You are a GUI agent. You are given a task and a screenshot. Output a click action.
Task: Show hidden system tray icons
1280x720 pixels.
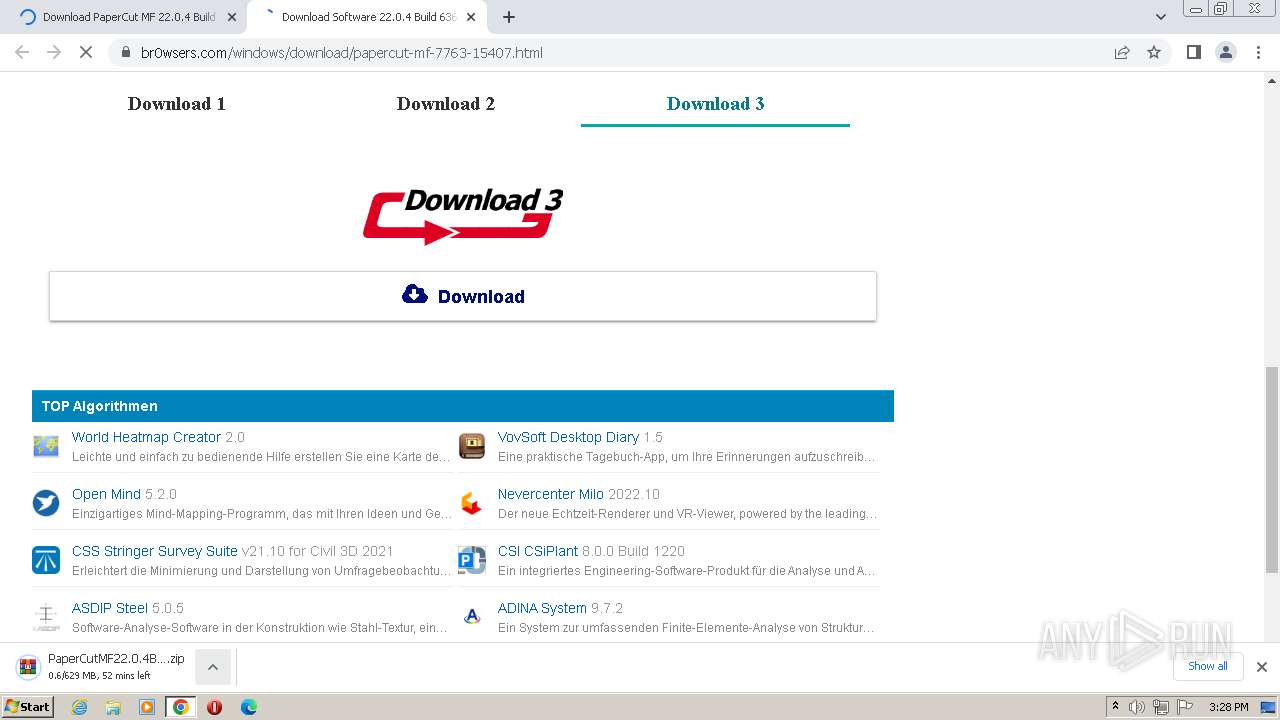[x=1115, y=707]
